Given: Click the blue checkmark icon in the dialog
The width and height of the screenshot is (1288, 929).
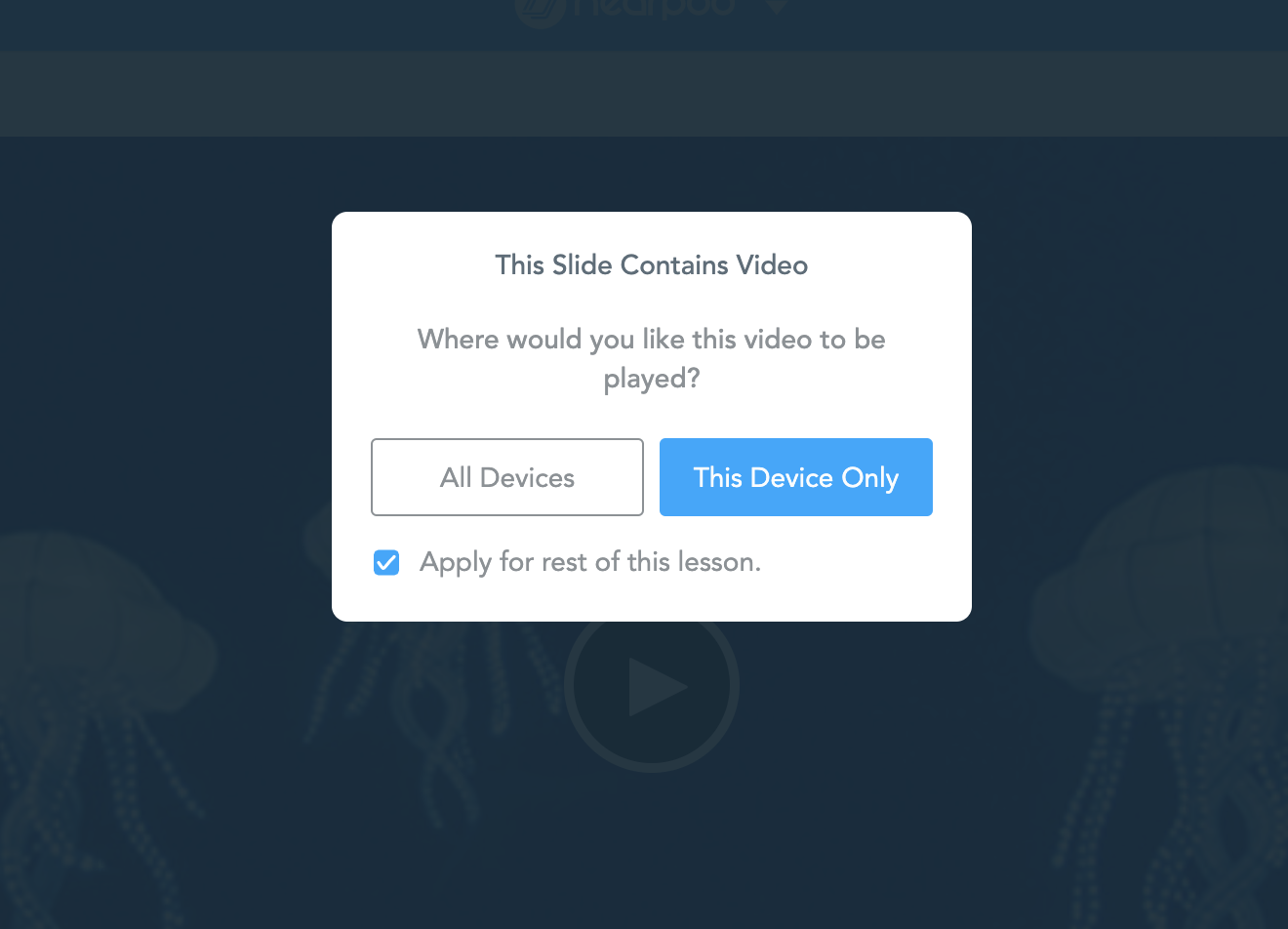Looking at the screenshot, I should (386, 562).
